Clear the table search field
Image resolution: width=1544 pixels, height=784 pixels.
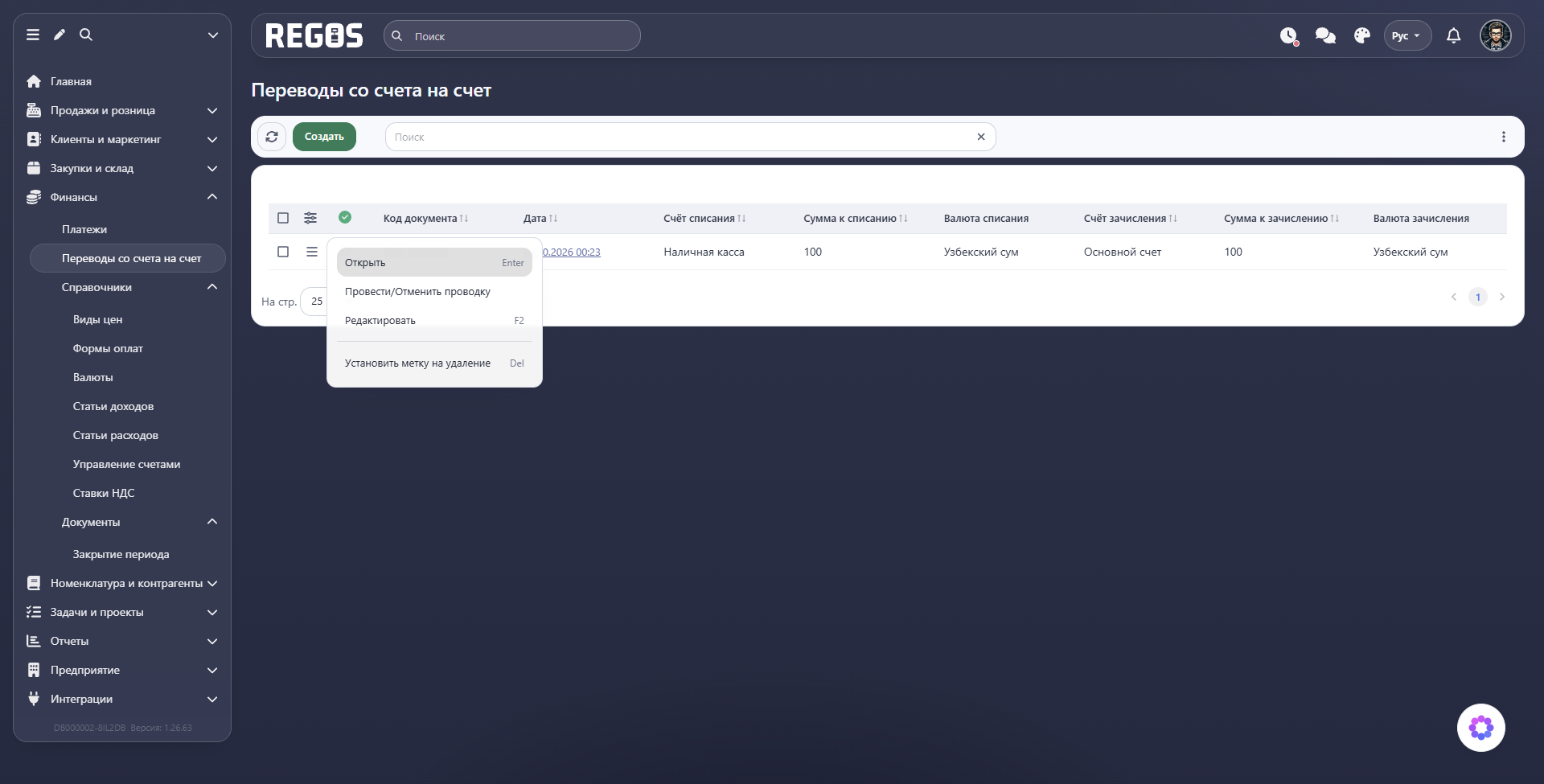pos(981,137)
